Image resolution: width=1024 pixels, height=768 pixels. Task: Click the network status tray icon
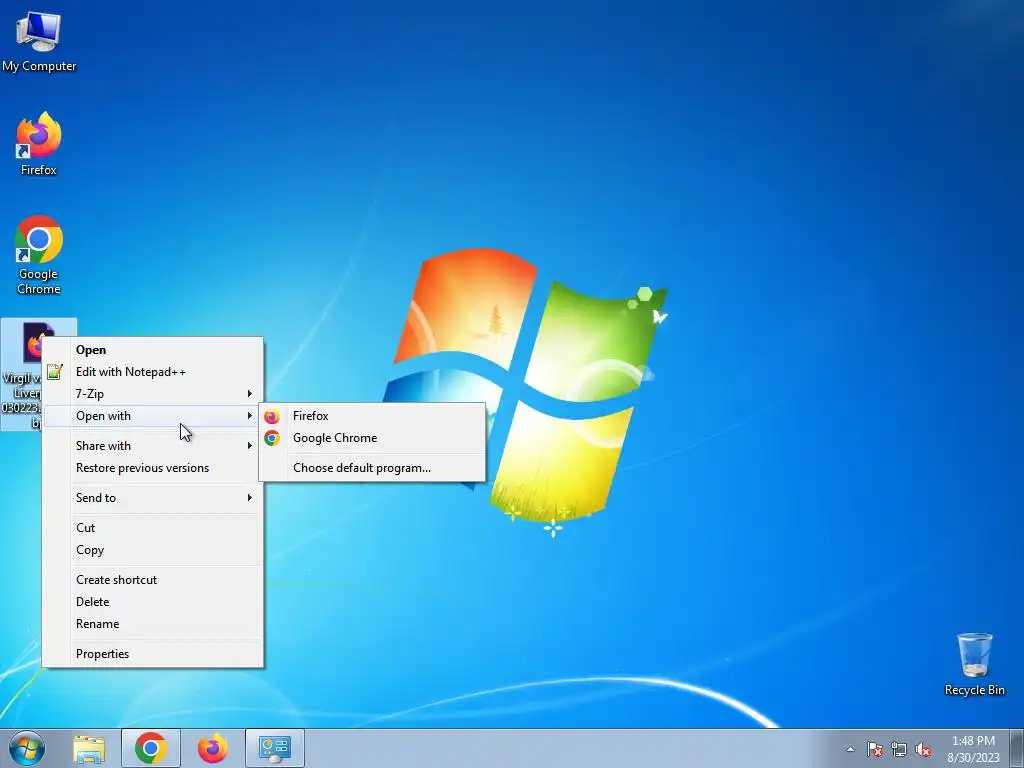pos(899,750)
